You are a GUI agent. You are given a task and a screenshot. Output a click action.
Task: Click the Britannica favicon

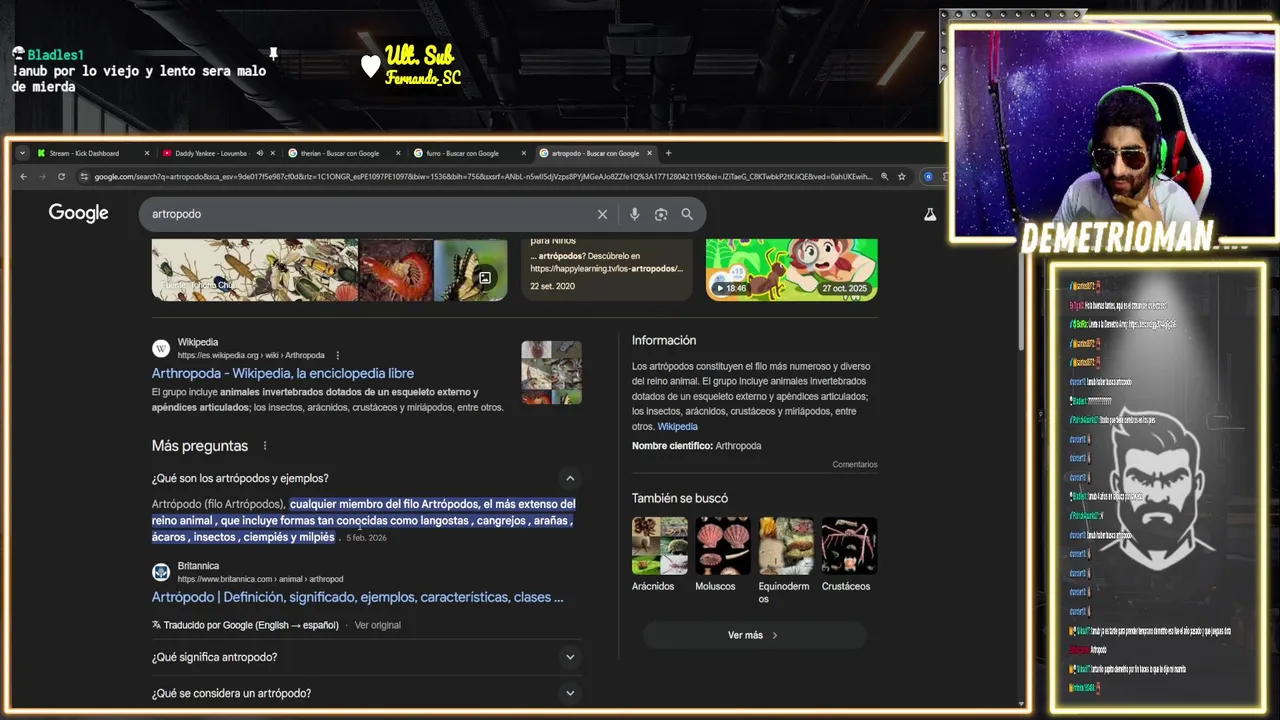point(161,572)
